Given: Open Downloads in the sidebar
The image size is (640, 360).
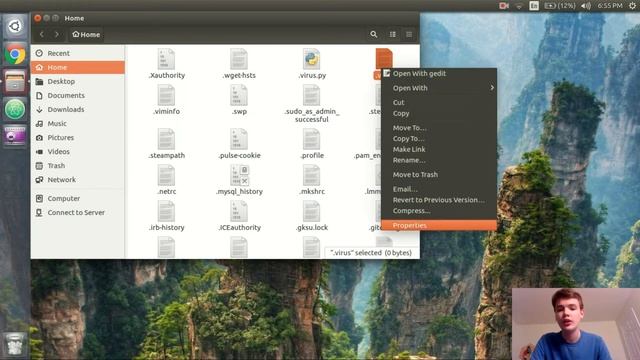Looking at the screenshot, I should pyautogui.click(x=78, y=109).
